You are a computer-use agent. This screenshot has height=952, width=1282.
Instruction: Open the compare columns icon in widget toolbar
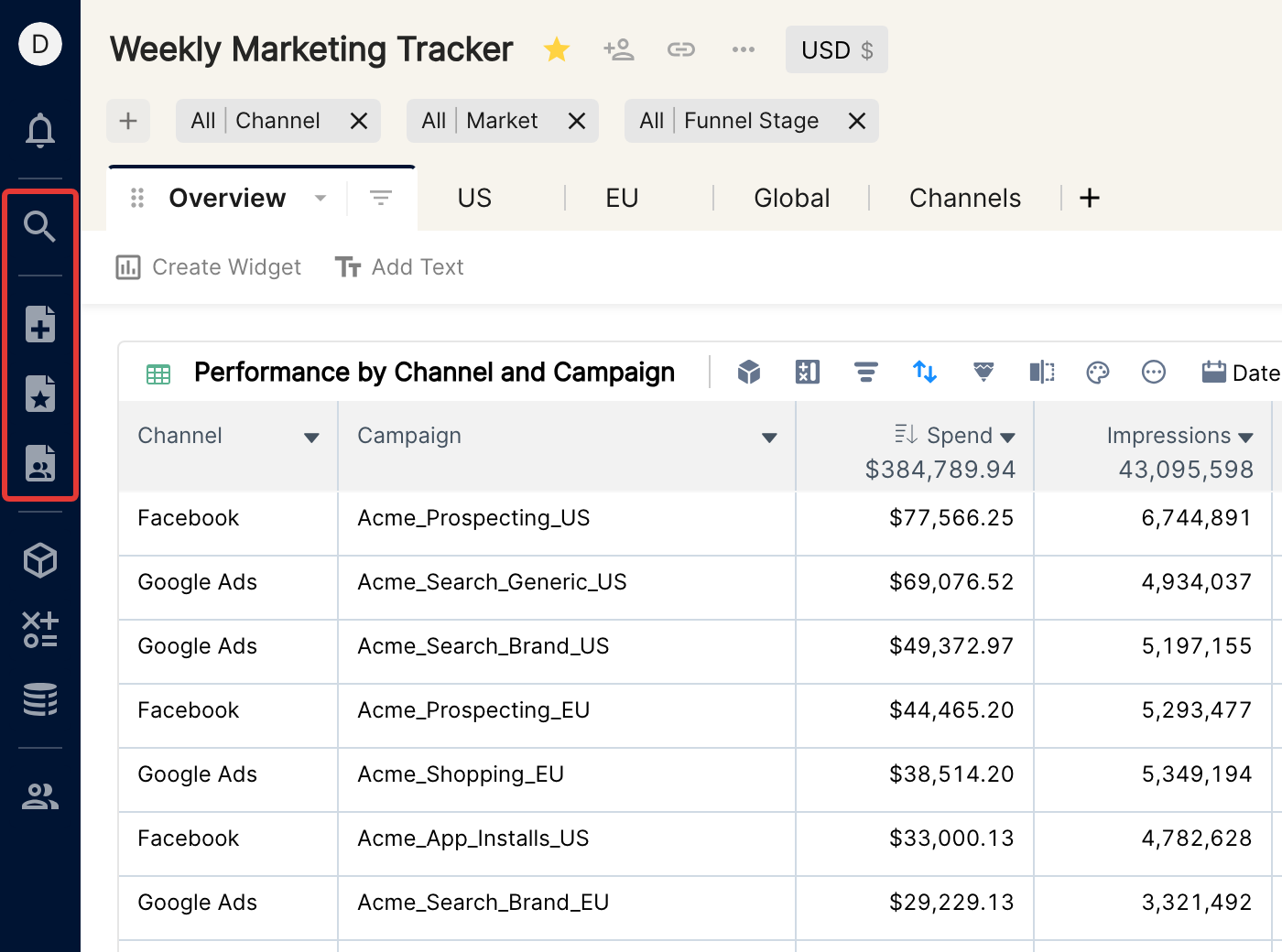(1042, 372)
